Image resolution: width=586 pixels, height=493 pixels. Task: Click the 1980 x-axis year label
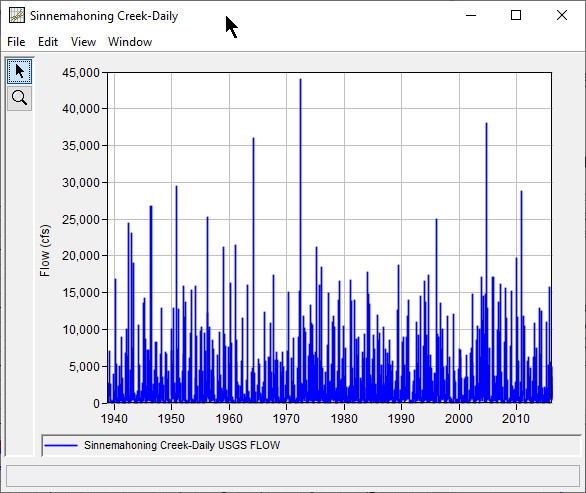click(344, 419)
